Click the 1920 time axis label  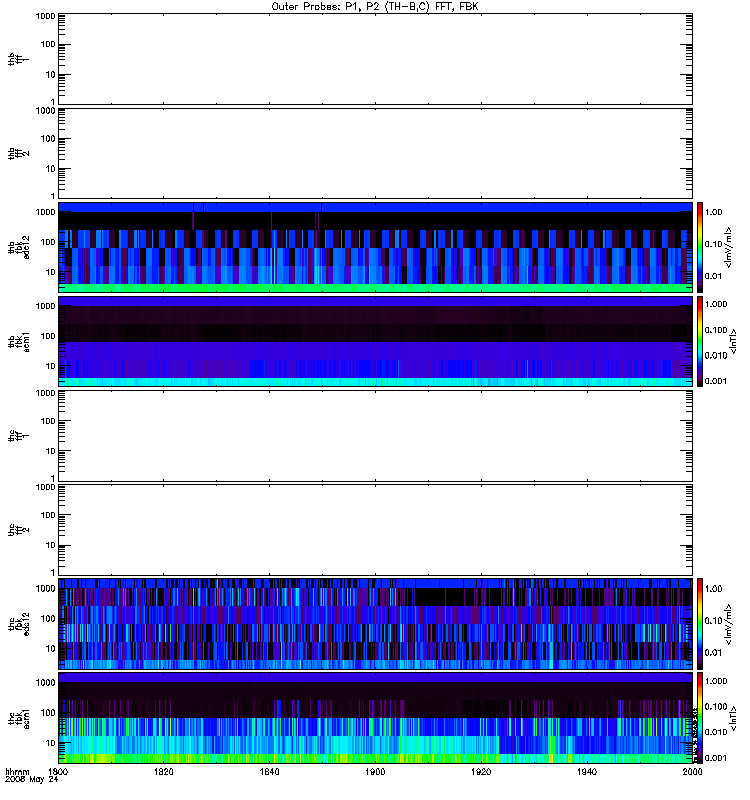481,772
